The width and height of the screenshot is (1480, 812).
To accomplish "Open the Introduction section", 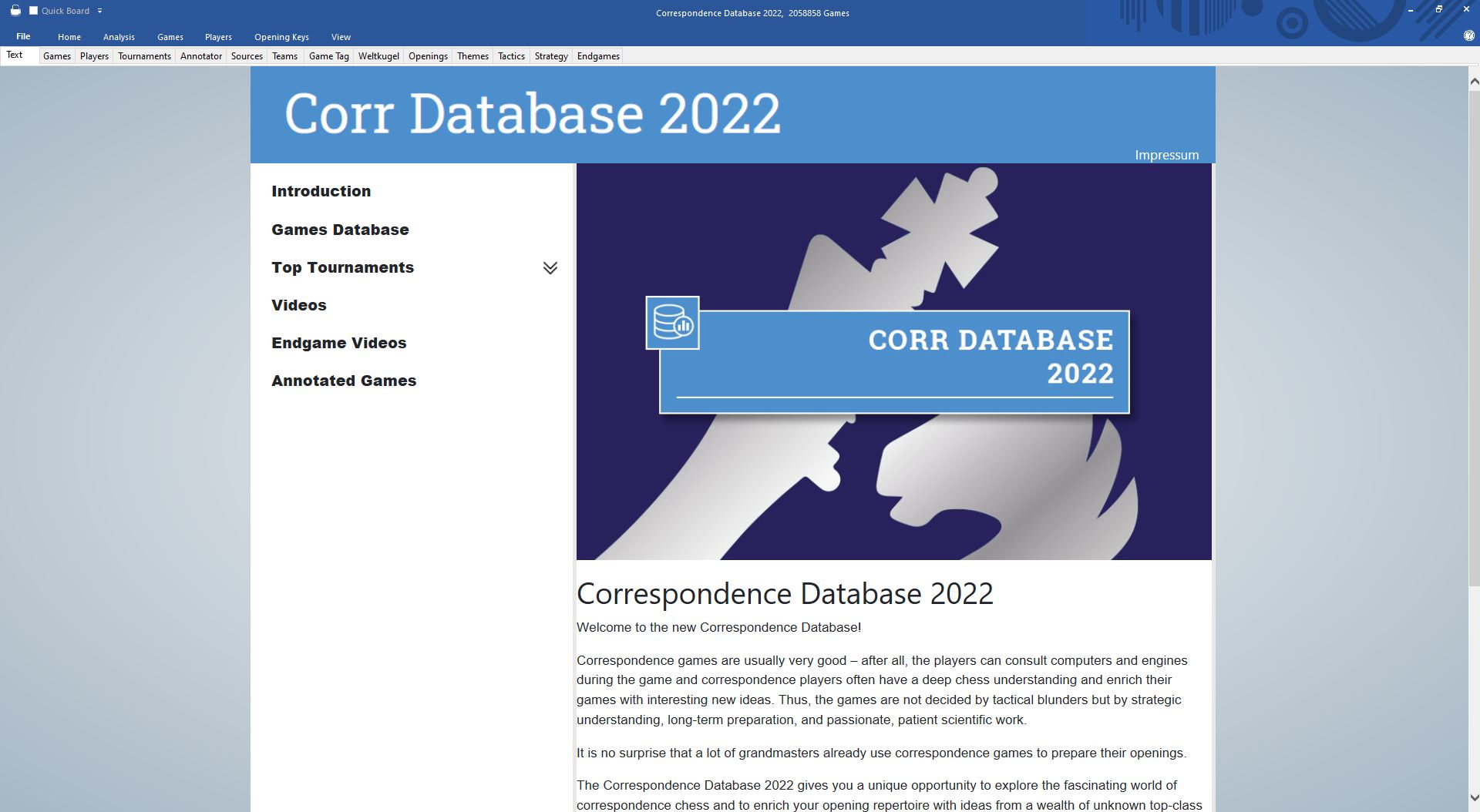I will [321, 191].
